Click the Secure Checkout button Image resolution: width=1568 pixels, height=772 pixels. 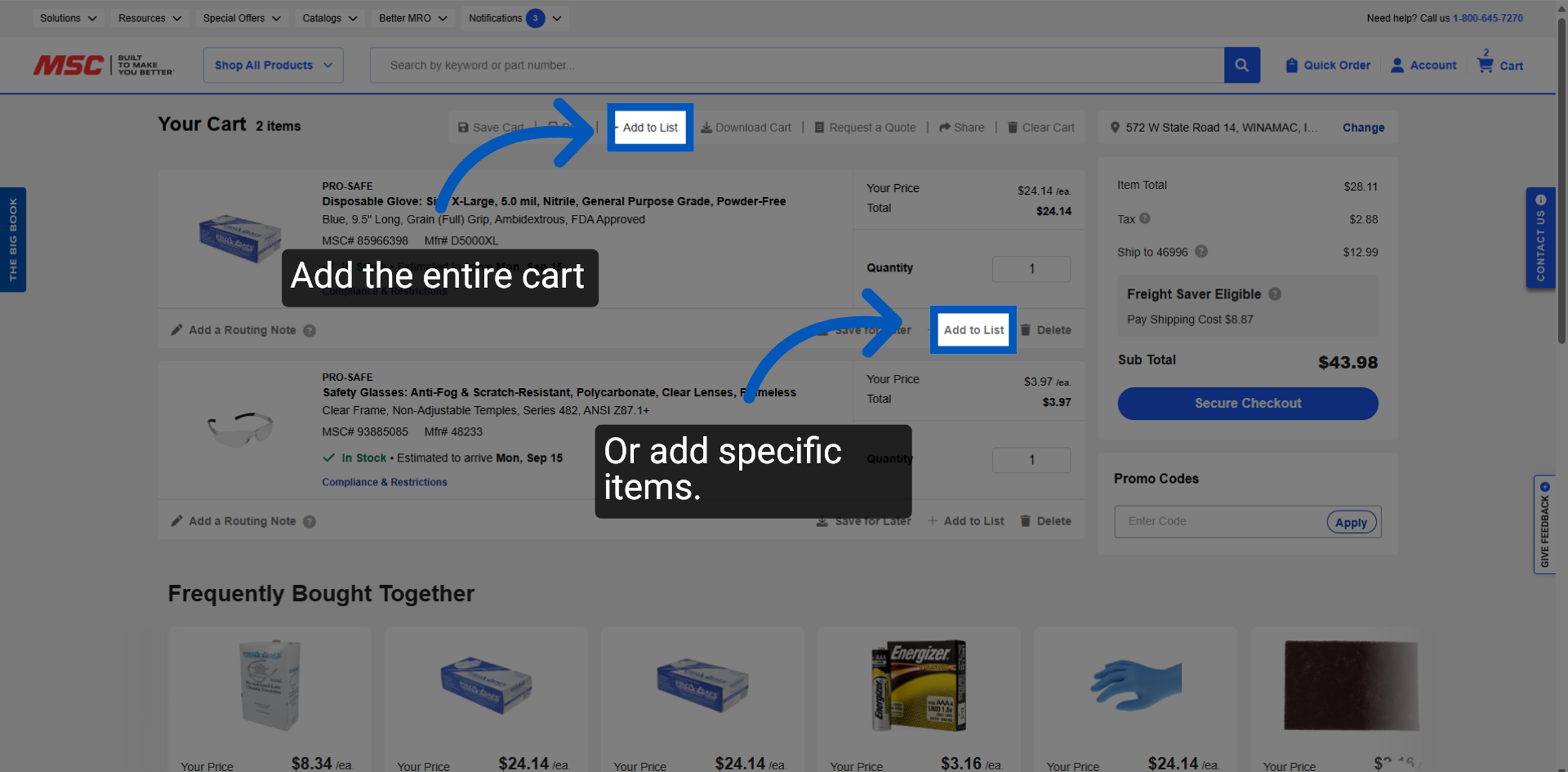(1248, 403)
